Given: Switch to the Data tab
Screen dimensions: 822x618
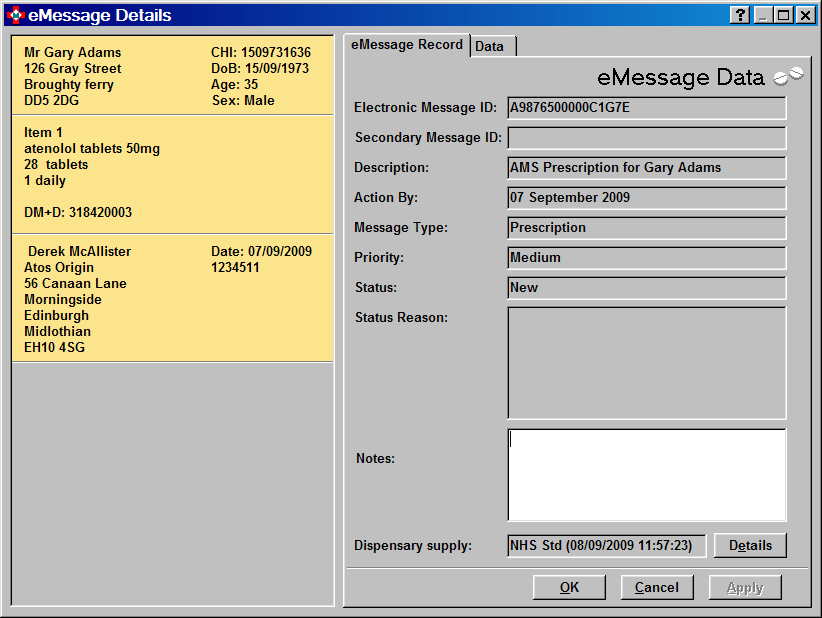Looking at the screenshot, I should pos(489,46).
